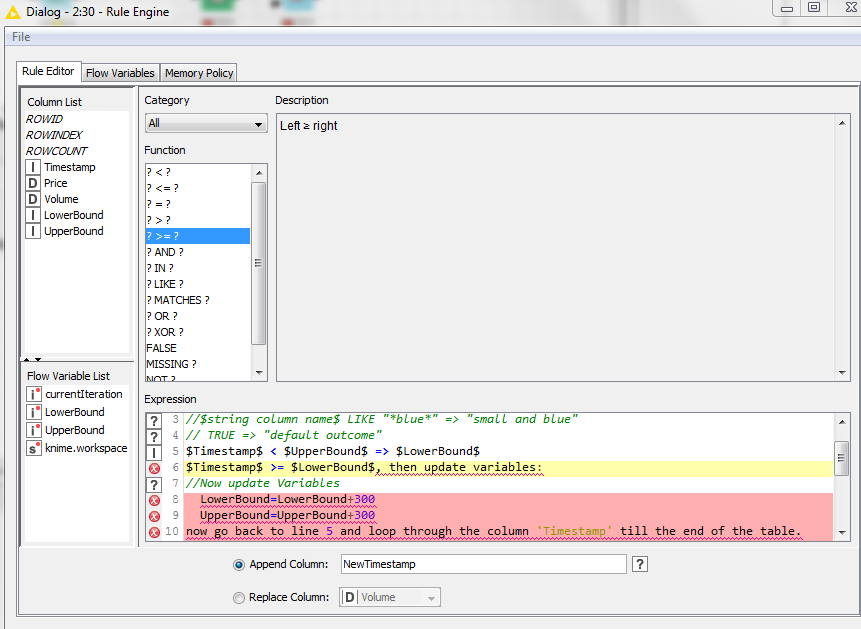
Task: Click the red error icon on line 10
Action: coord(154,532)
